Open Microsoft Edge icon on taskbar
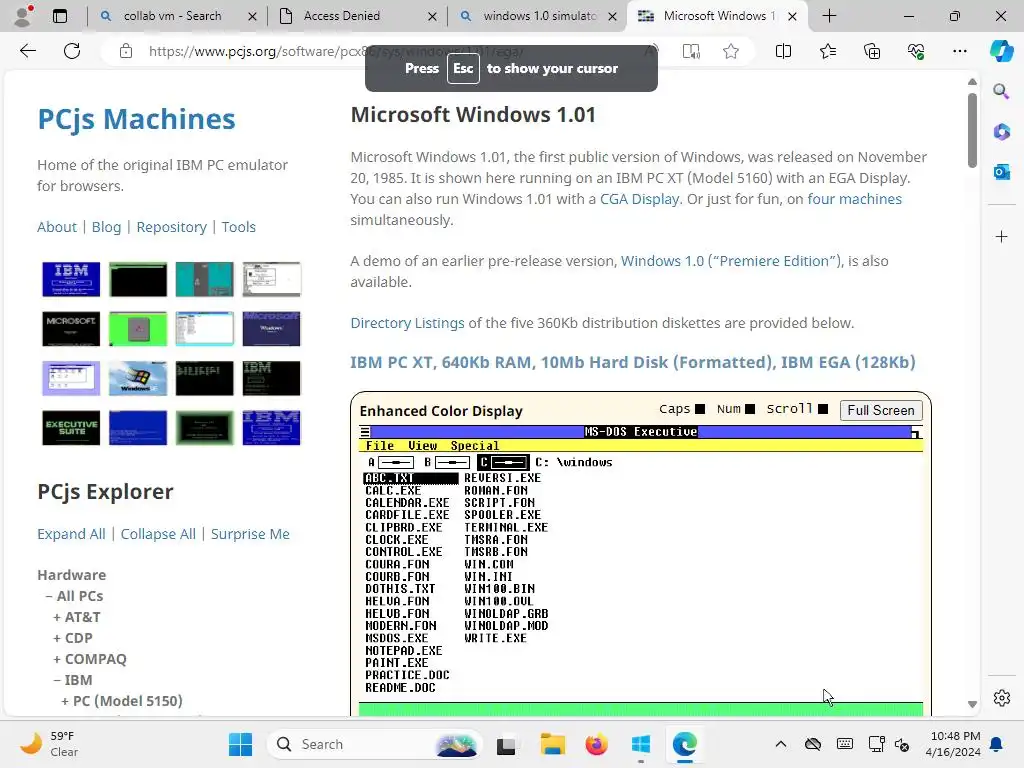The height and width of the screenshot is (768, 1024). pos(684,744)
